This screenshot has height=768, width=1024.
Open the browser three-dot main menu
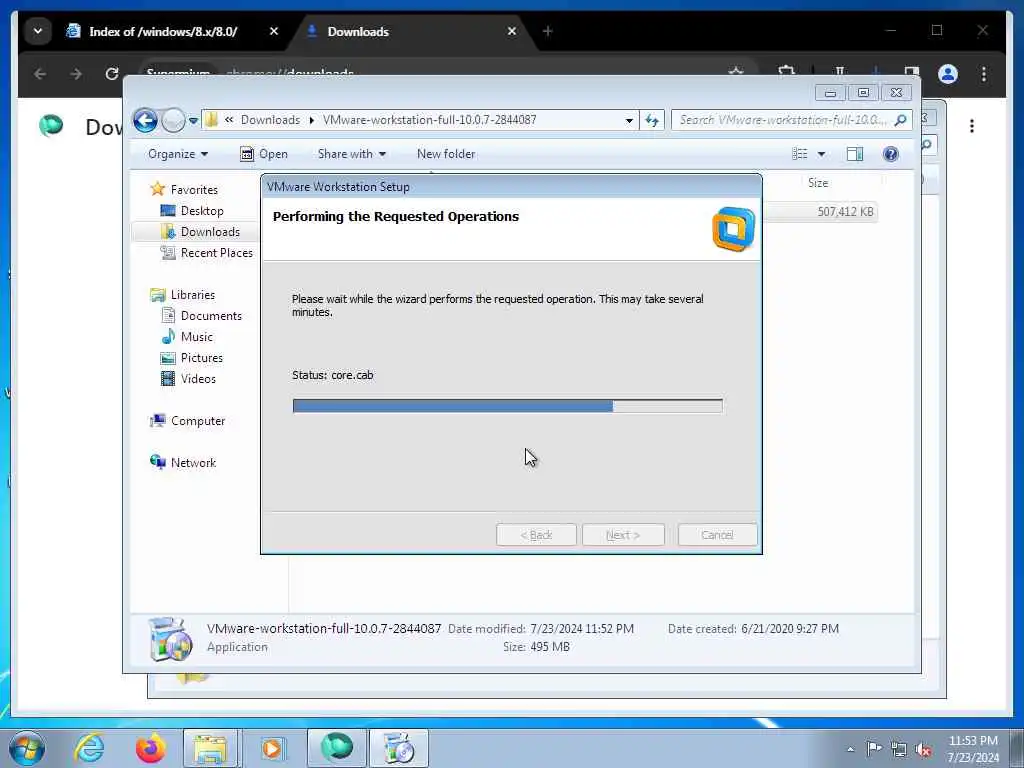click(x=984, y=74)
